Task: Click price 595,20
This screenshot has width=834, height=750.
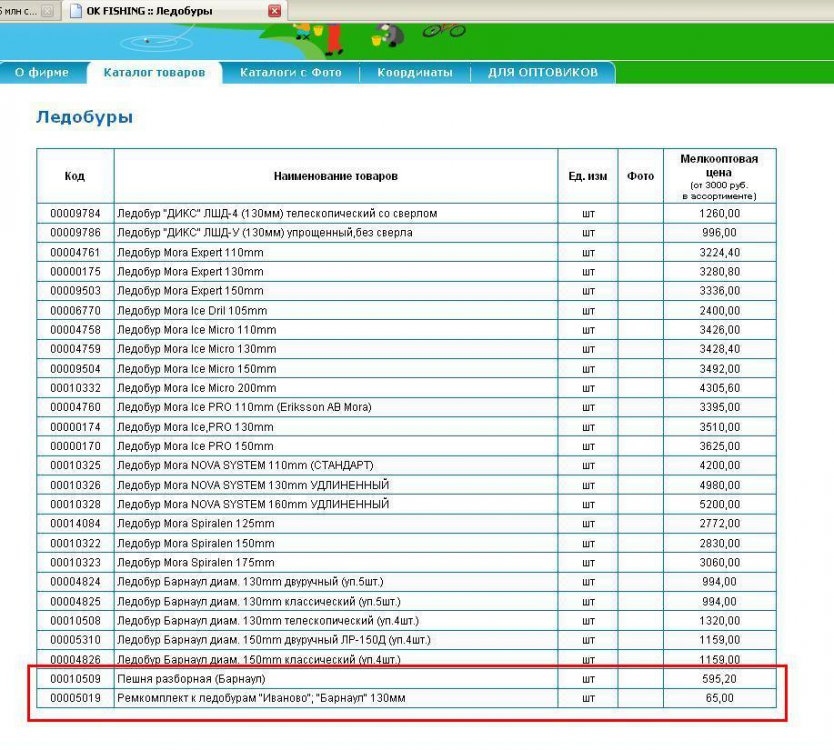Action: coord(719,679)
